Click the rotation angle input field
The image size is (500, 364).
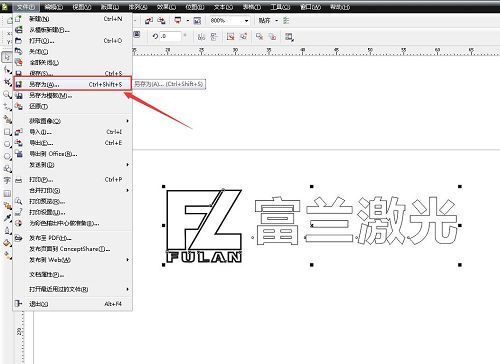170,36
